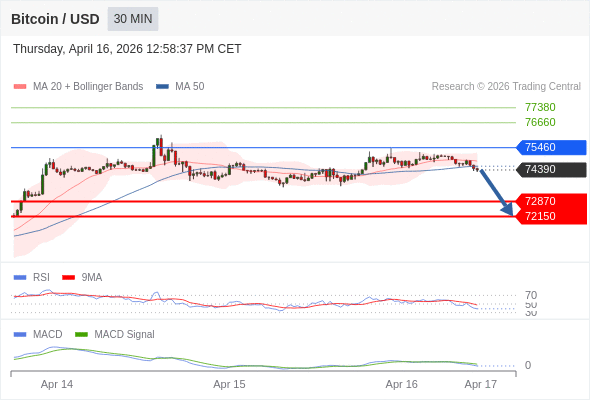
Task: Click the MACD blue legend swatch
Action: 20,335
